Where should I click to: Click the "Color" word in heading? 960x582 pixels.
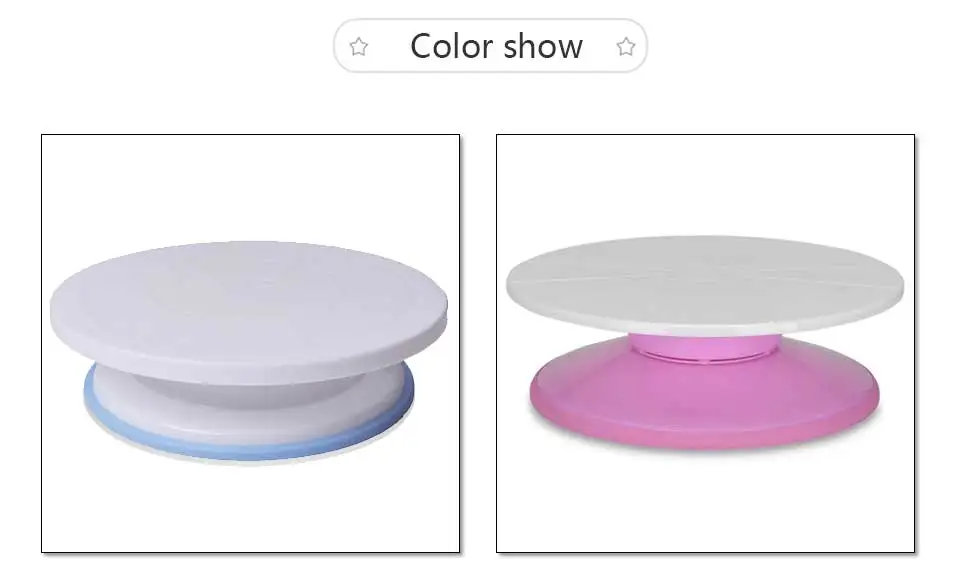pos(451,47)
